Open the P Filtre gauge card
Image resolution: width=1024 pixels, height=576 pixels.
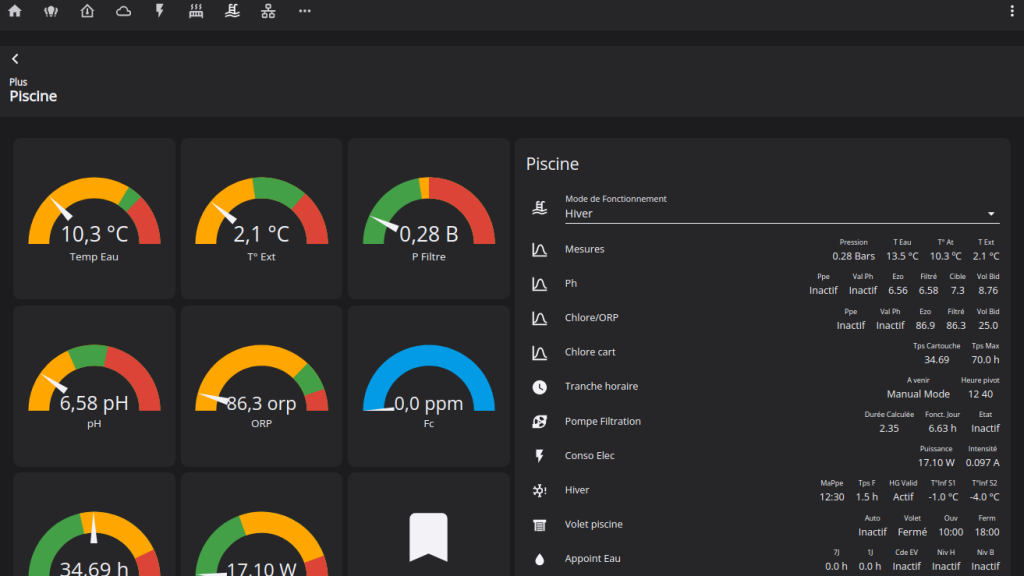coord(428,218)
